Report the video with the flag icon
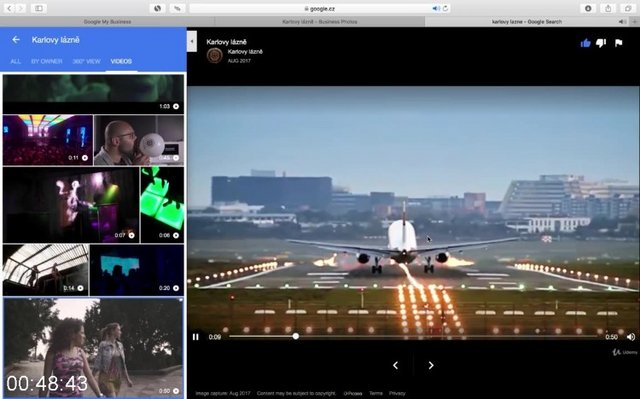Screen dimensions: 640x399 pyautogui.click(x=618, y=43)
